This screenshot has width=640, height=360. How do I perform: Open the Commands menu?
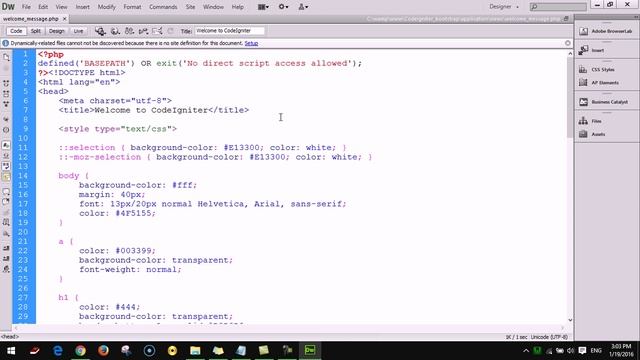point(163,7)
